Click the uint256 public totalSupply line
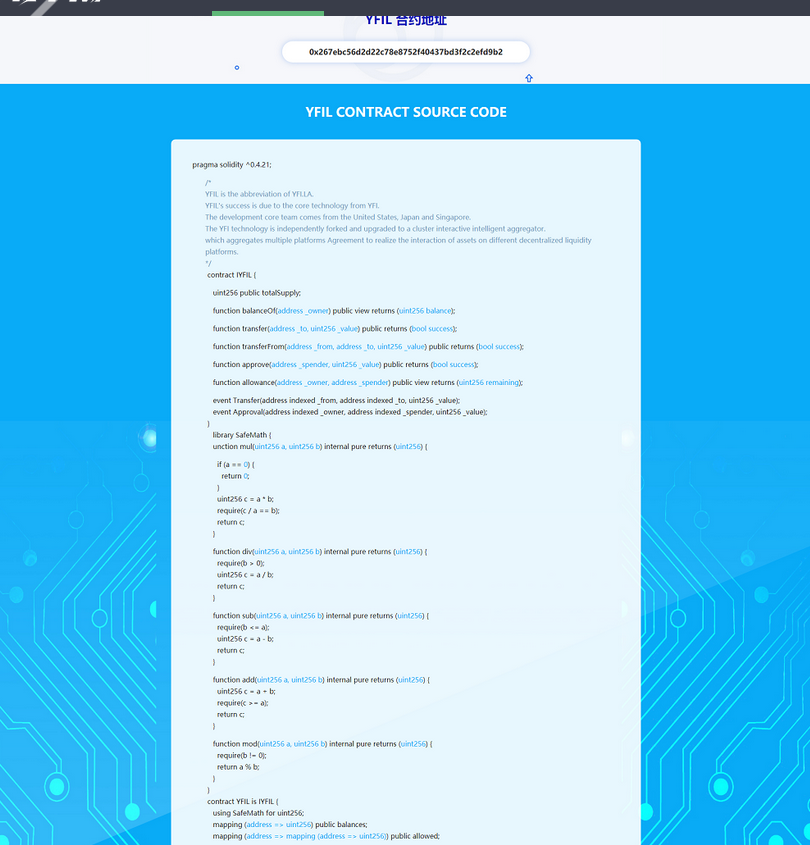This screenshot has width=810, height=845. pos(256,293)
